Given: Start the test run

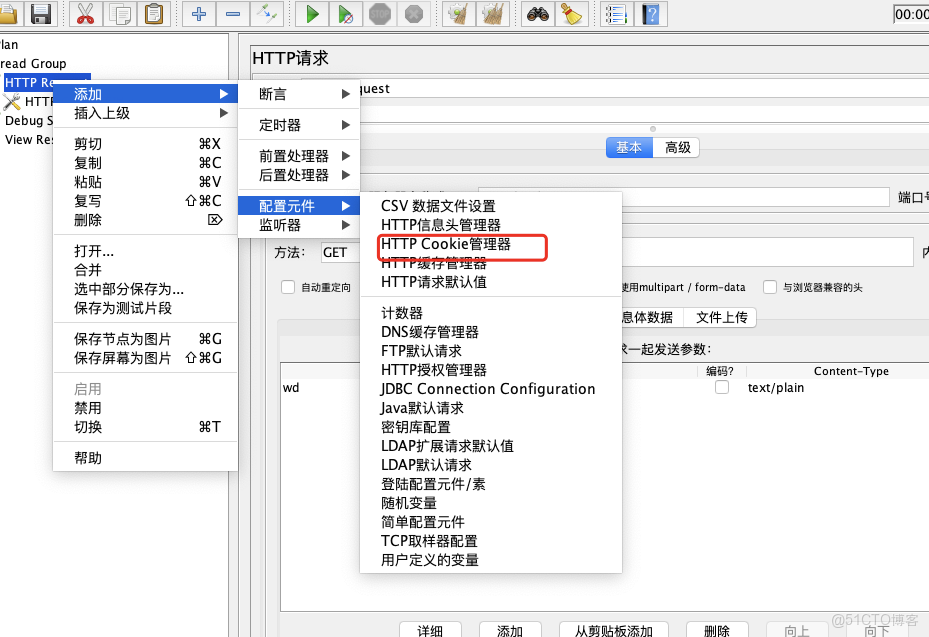Looking at the screenshot, I should pos(311,14).
